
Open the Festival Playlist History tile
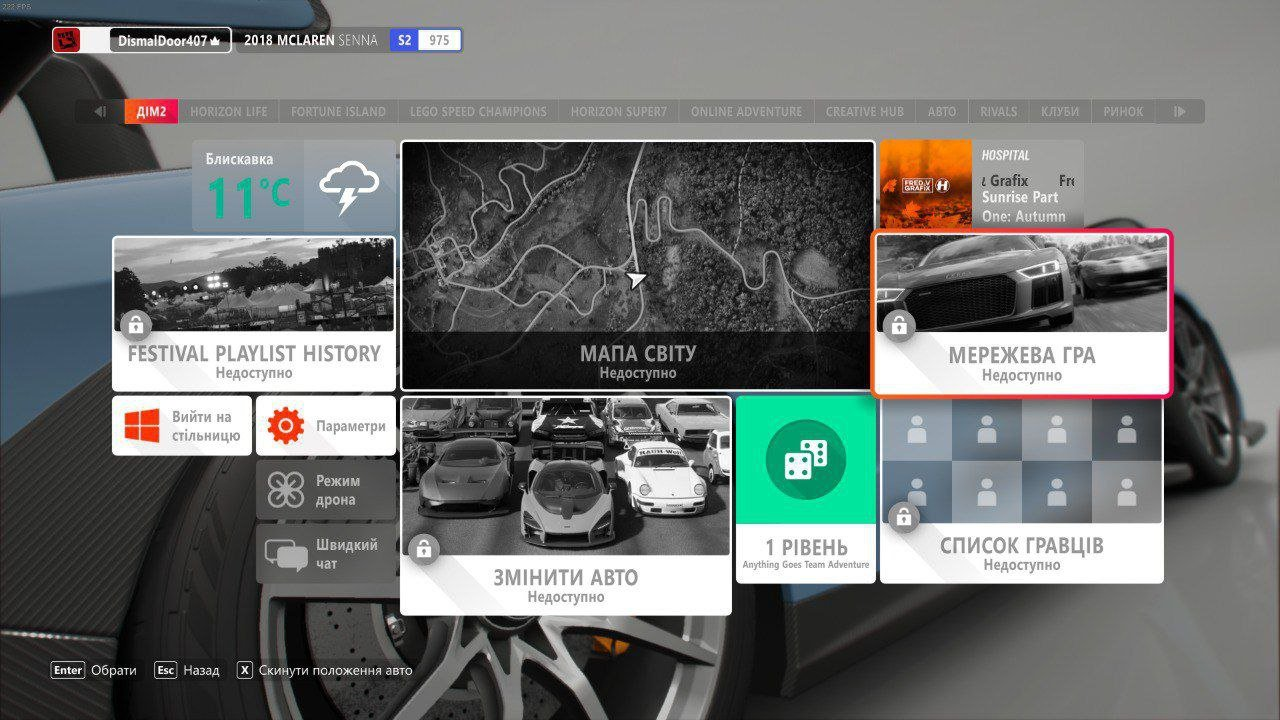[254, 314]
